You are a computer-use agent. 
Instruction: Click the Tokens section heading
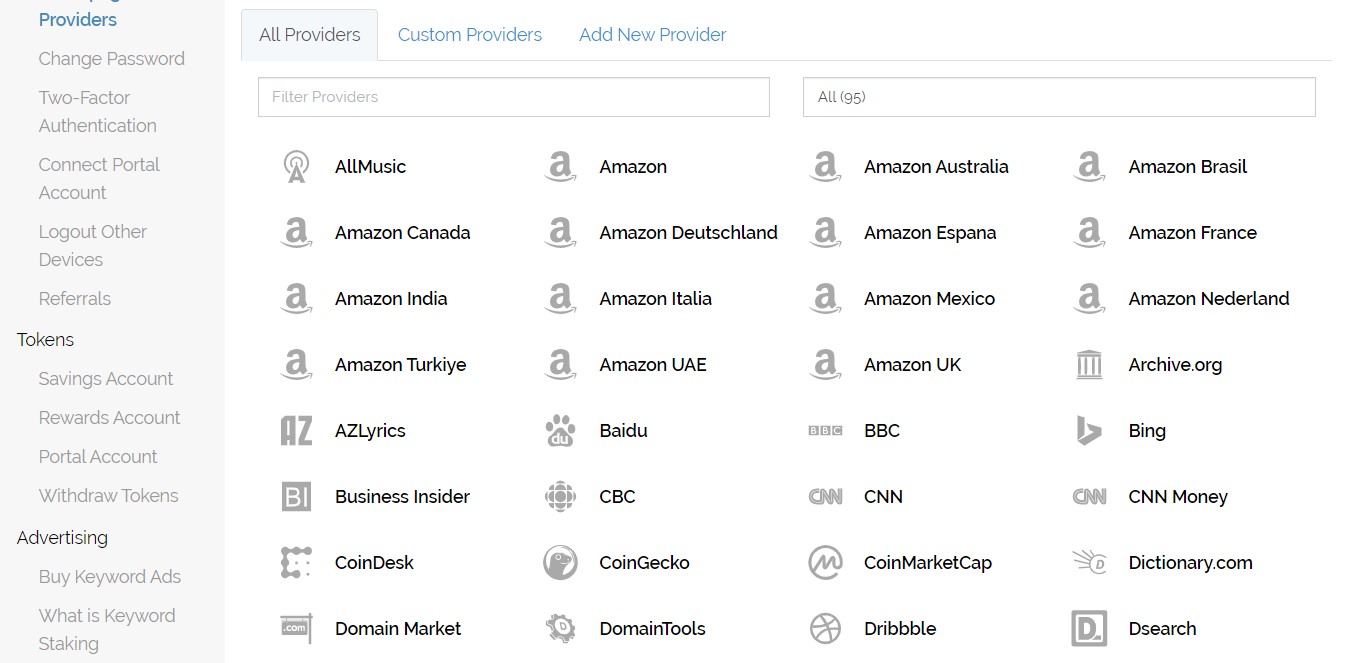click(46, 340)
